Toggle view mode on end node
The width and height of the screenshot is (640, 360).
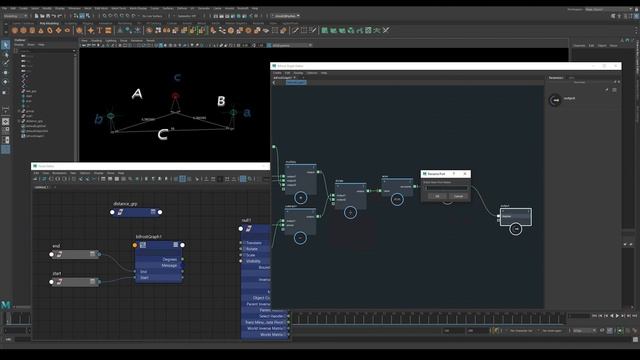(93, 254)
